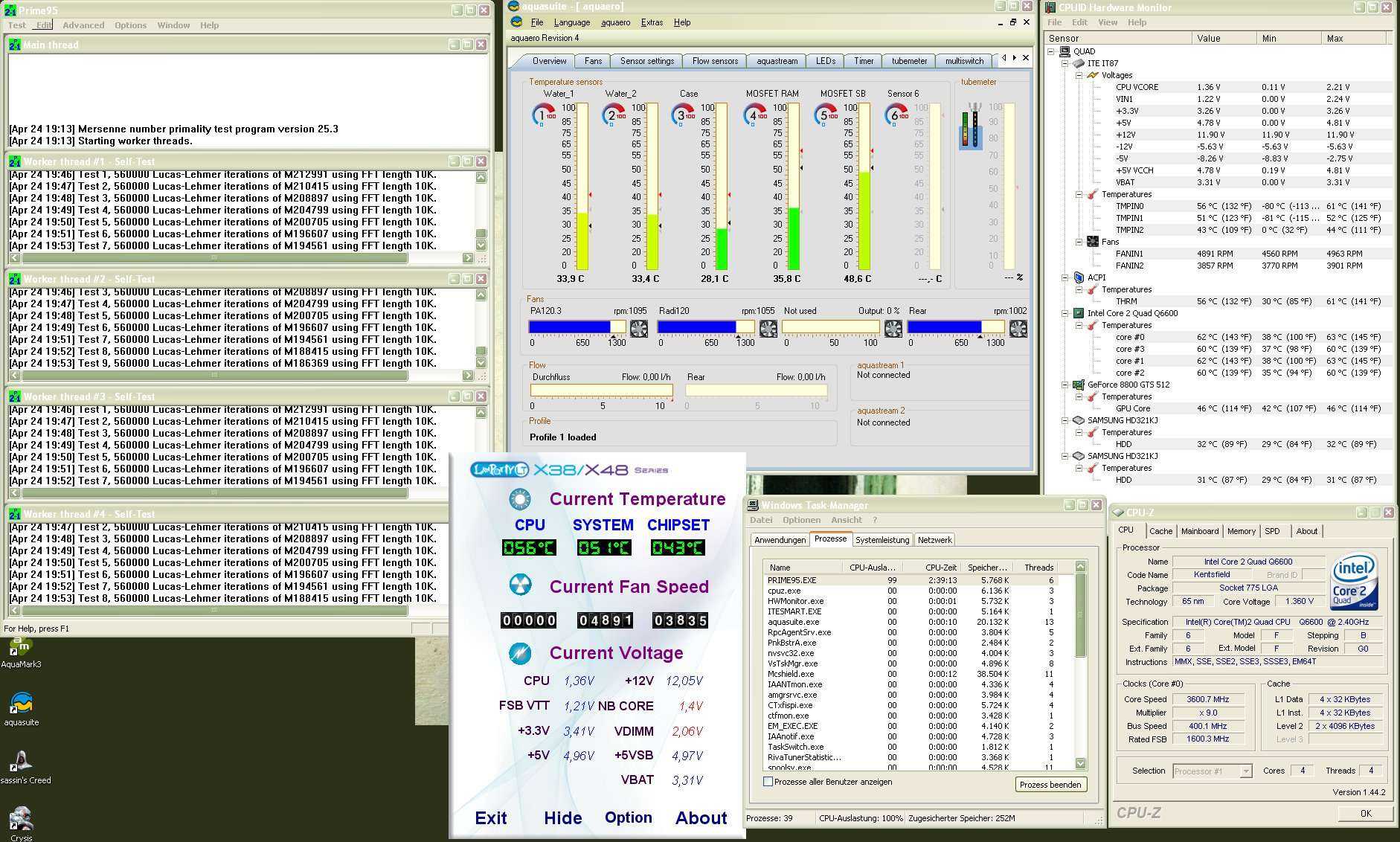The width and height of the screenshot is (1400, 842).
Task: Switch to the Flow sensors tab
Action: click(x=715, y=61)
